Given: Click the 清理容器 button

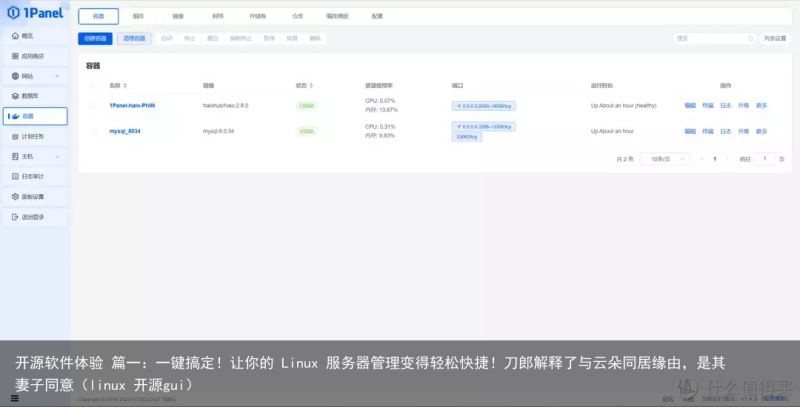Looking at the screenshot, I should [x=134, y=38].
